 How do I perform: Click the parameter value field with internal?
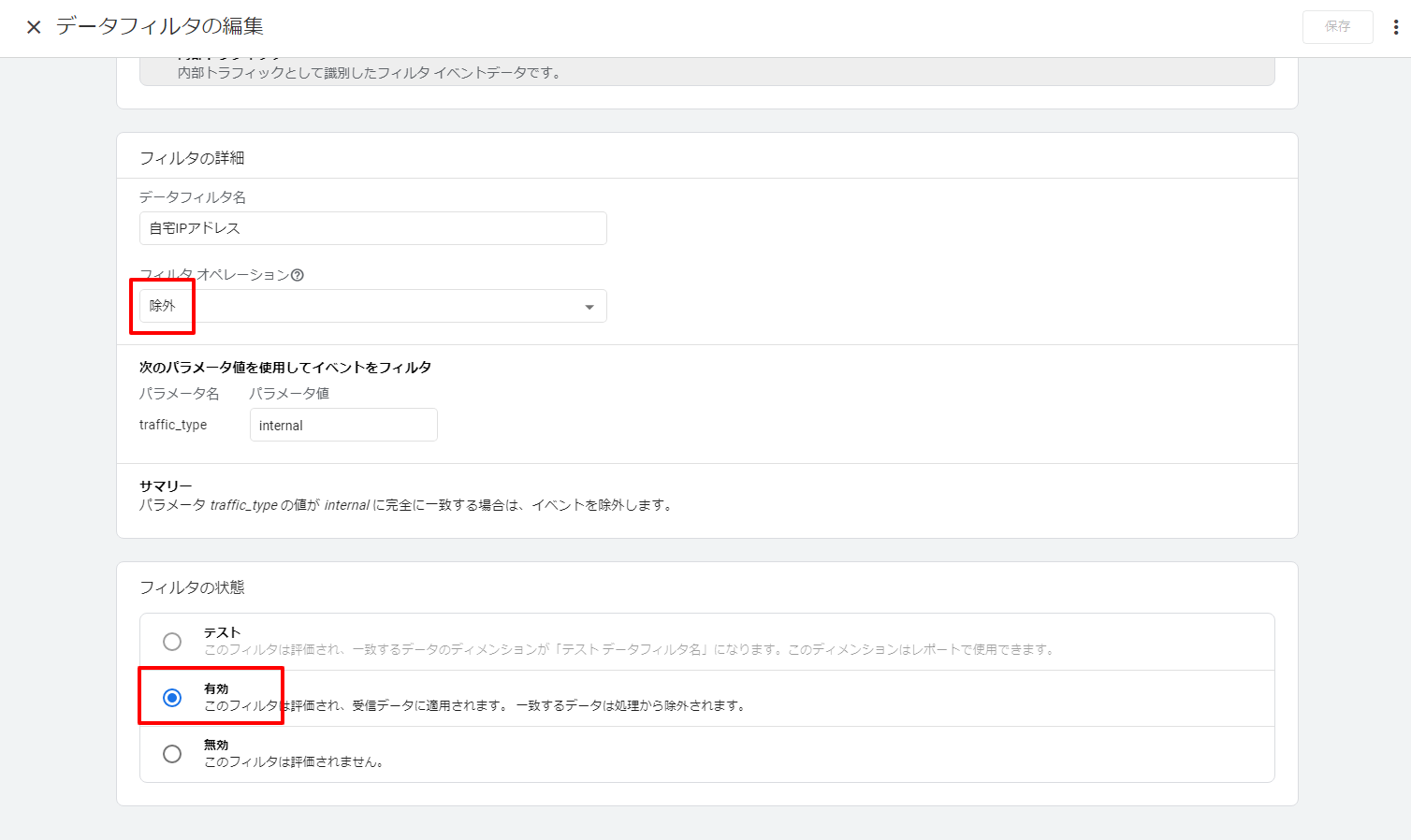342,425
